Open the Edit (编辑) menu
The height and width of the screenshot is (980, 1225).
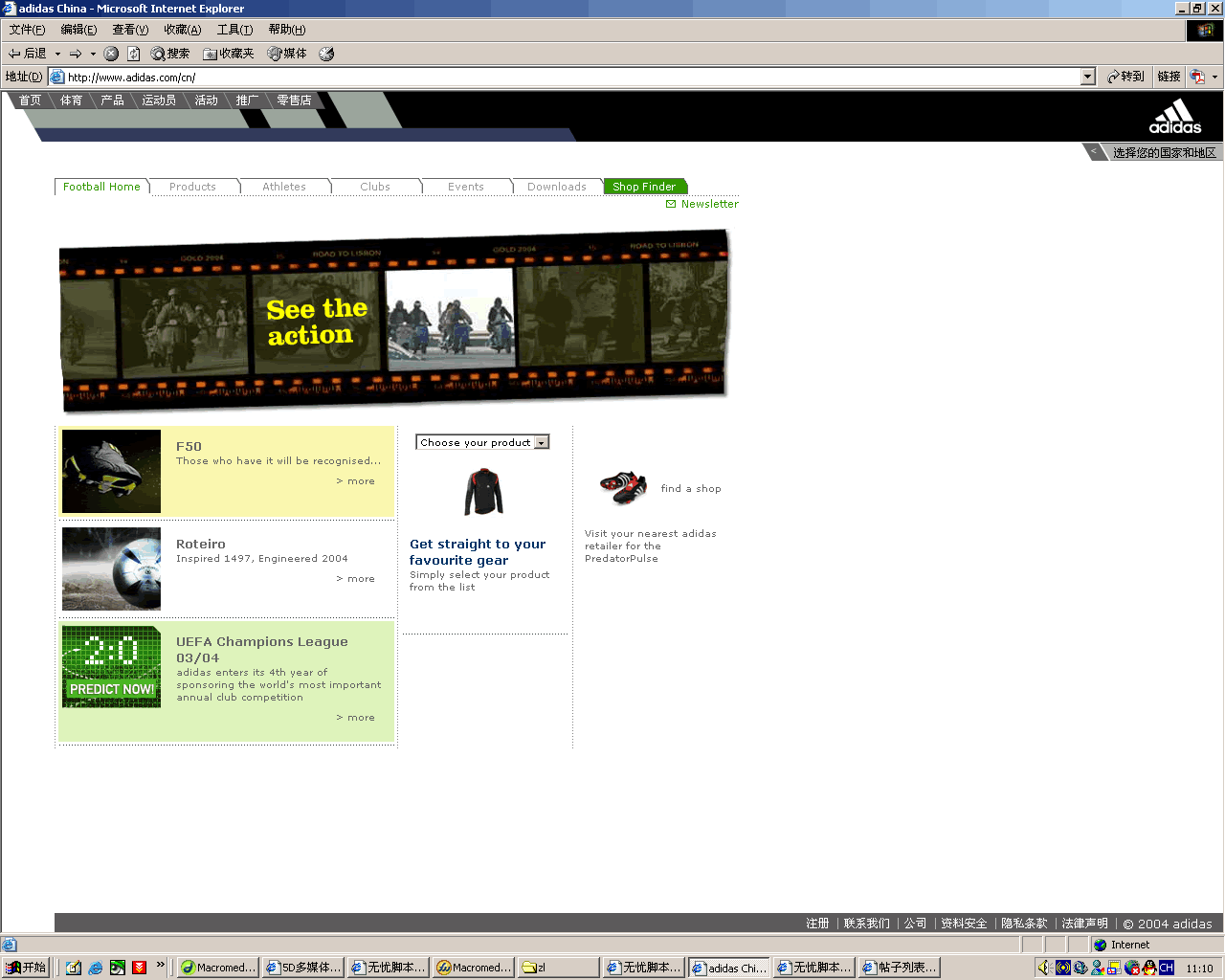(78, 30)
